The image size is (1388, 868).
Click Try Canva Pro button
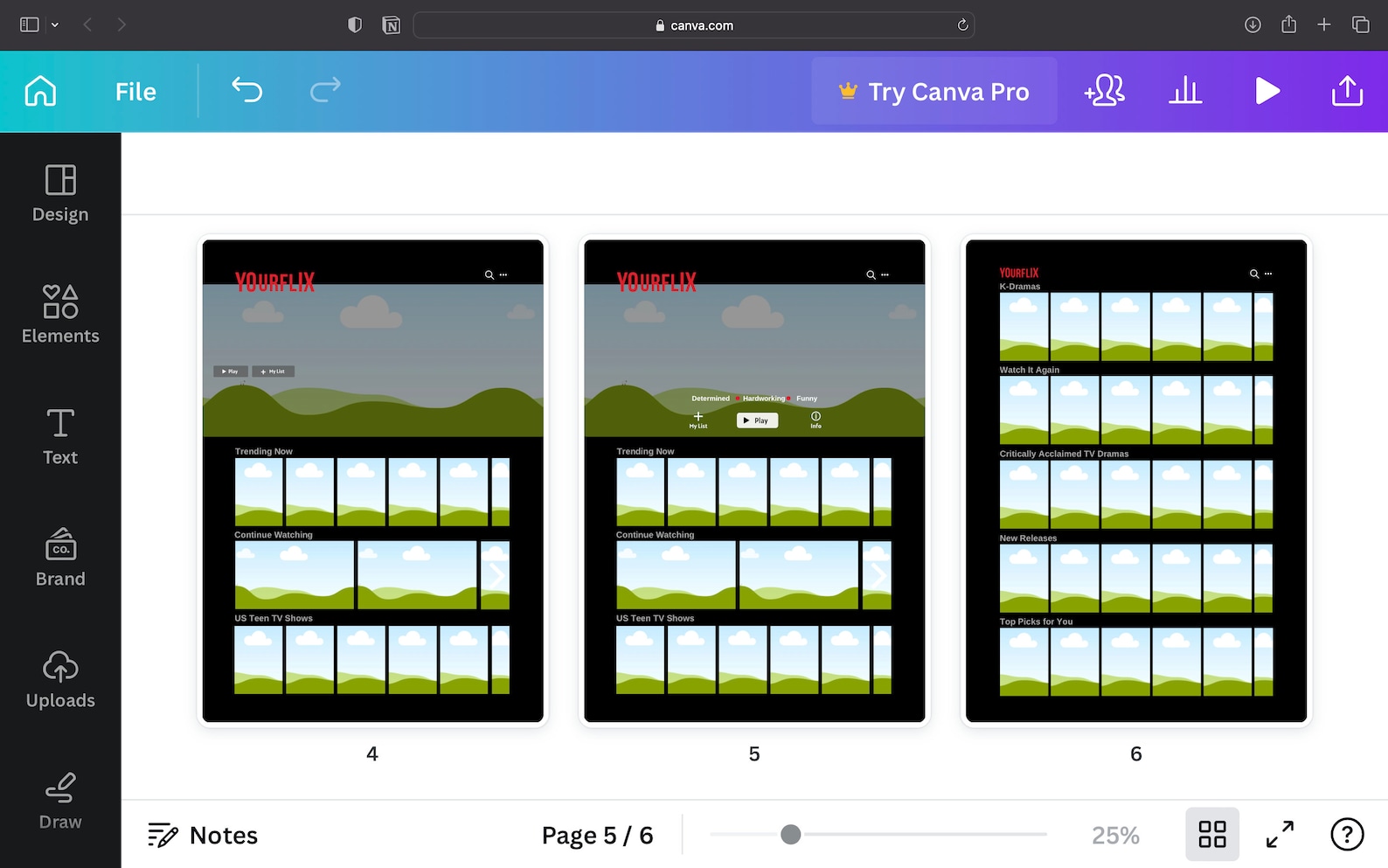934,91
